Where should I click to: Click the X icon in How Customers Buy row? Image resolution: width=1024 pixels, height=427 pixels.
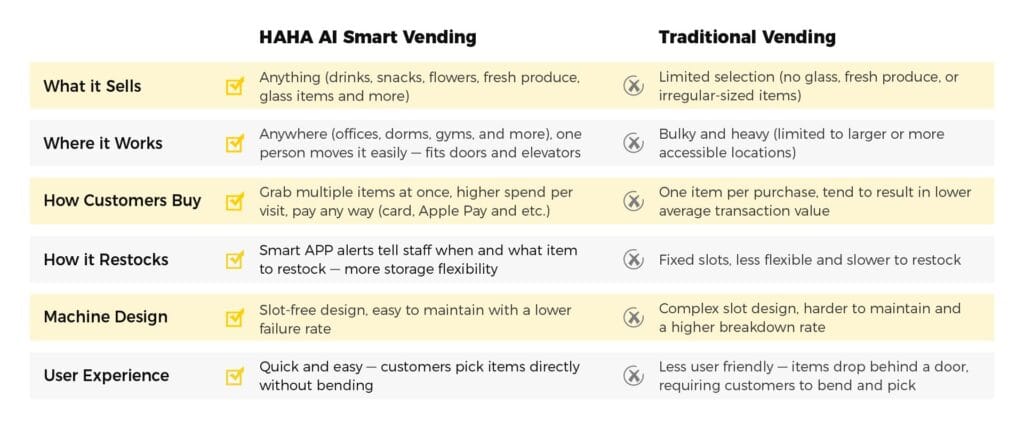point(633,201)
